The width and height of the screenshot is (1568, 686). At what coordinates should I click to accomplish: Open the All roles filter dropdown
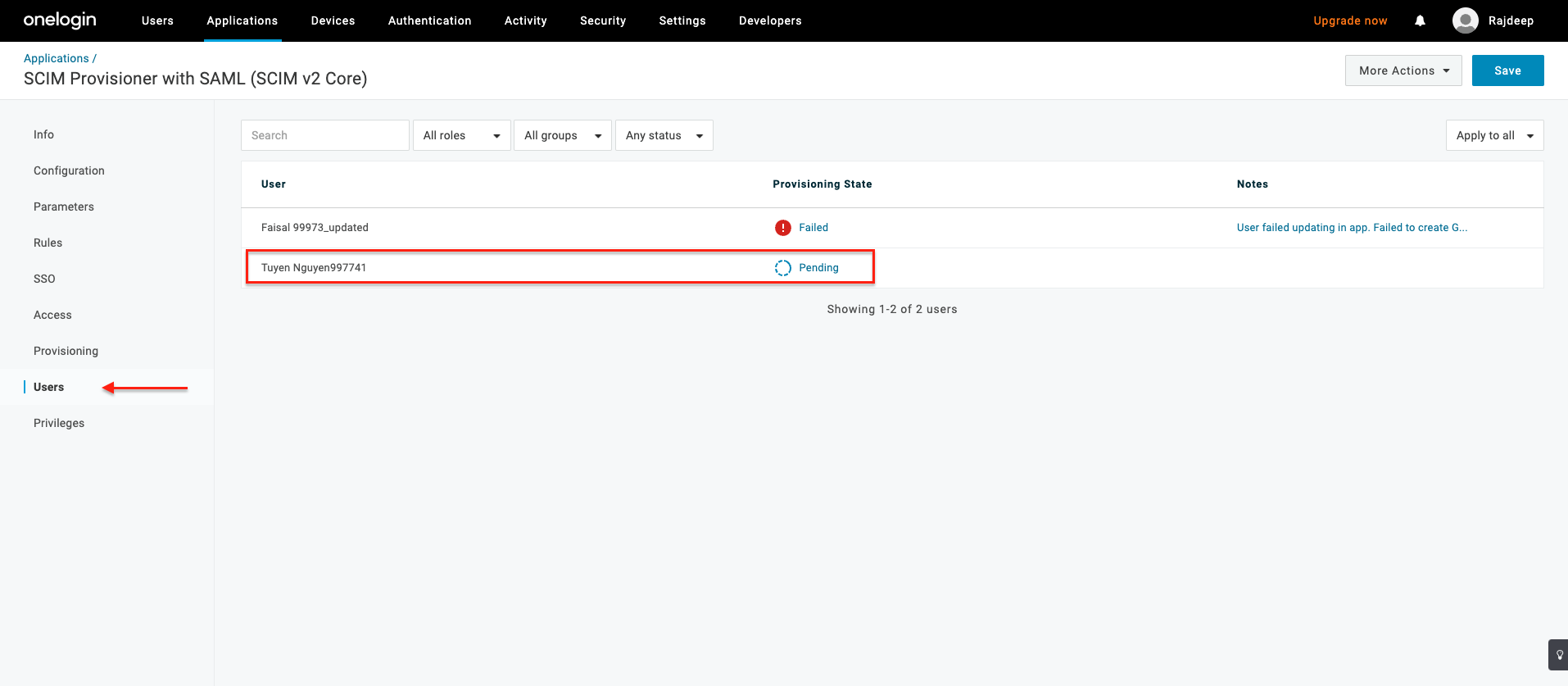click(461, 135)
